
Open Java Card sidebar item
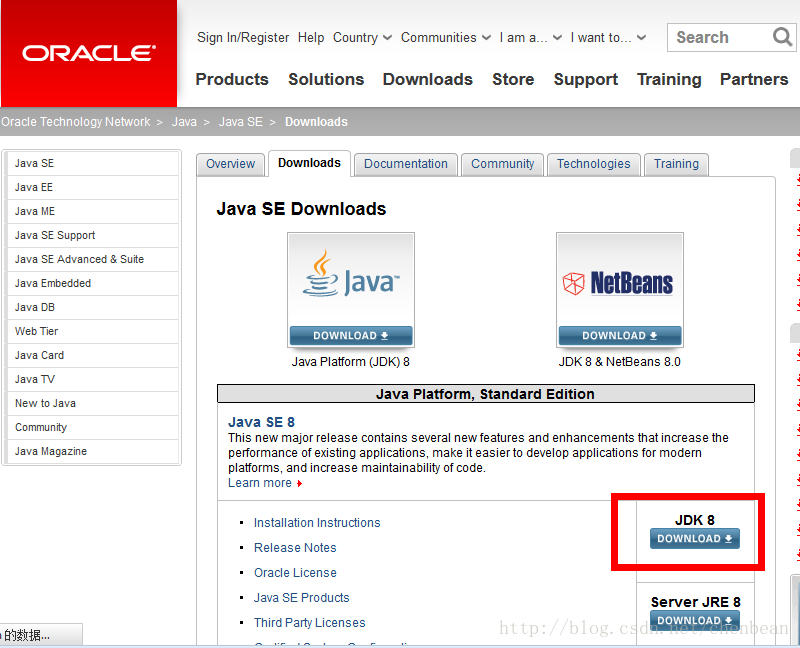[93, 355]
